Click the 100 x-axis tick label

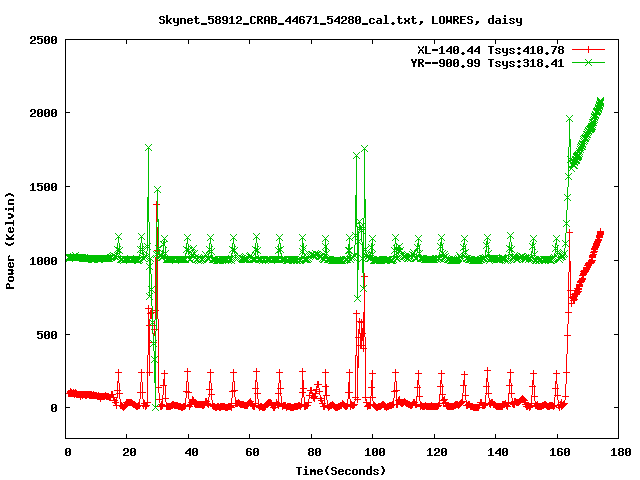pos(375,452)
